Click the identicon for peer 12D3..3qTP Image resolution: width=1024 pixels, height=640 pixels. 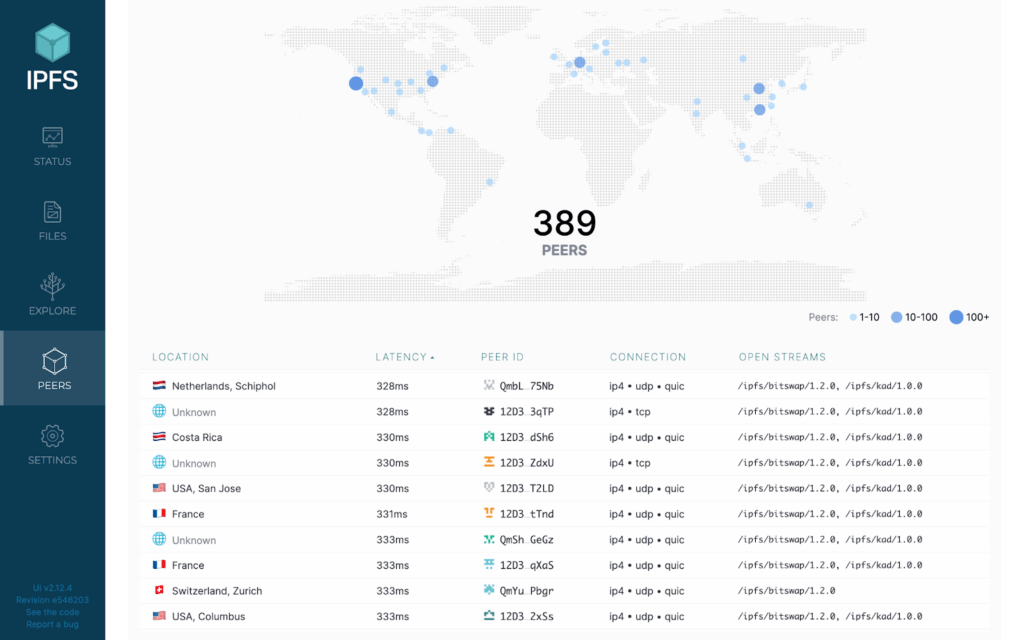tap(488, 412)
